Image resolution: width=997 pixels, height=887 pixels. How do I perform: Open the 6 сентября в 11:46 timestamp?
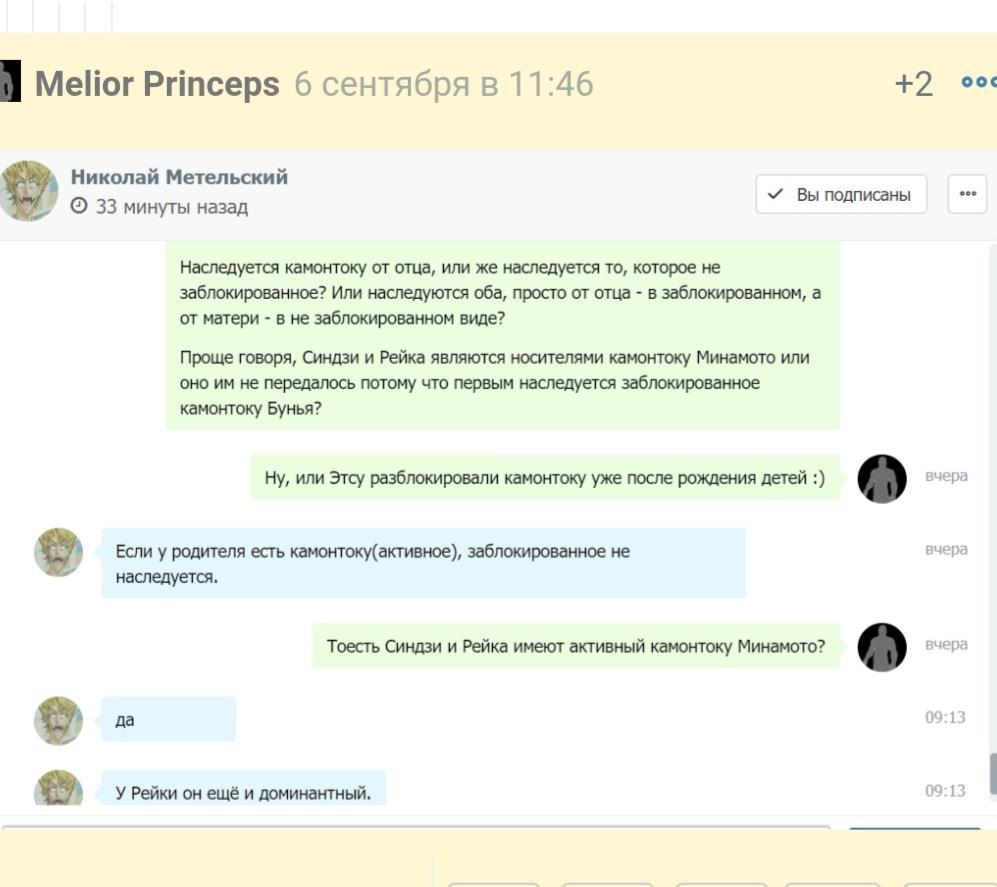[444, 84]
